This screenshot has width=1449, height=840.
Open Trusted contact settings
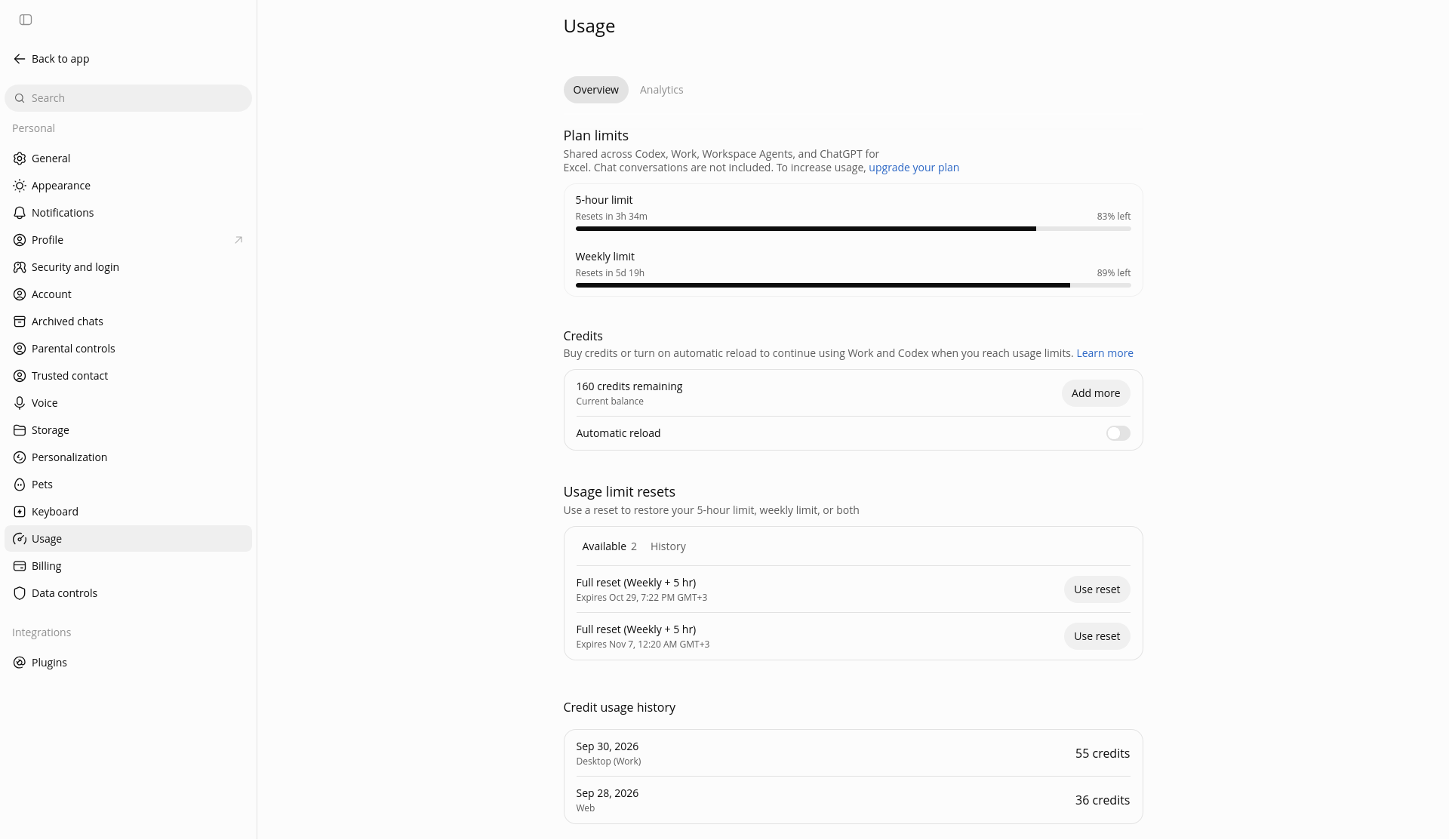128,376
